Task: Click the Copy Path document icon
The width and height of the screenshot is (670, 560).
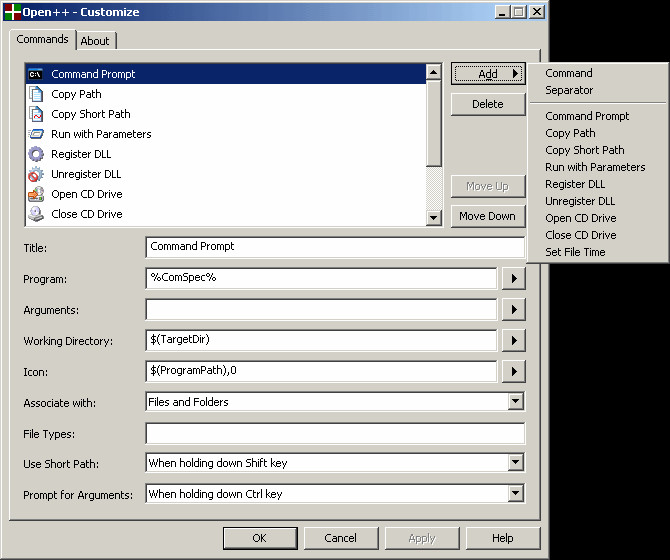Action: [36, 94]
